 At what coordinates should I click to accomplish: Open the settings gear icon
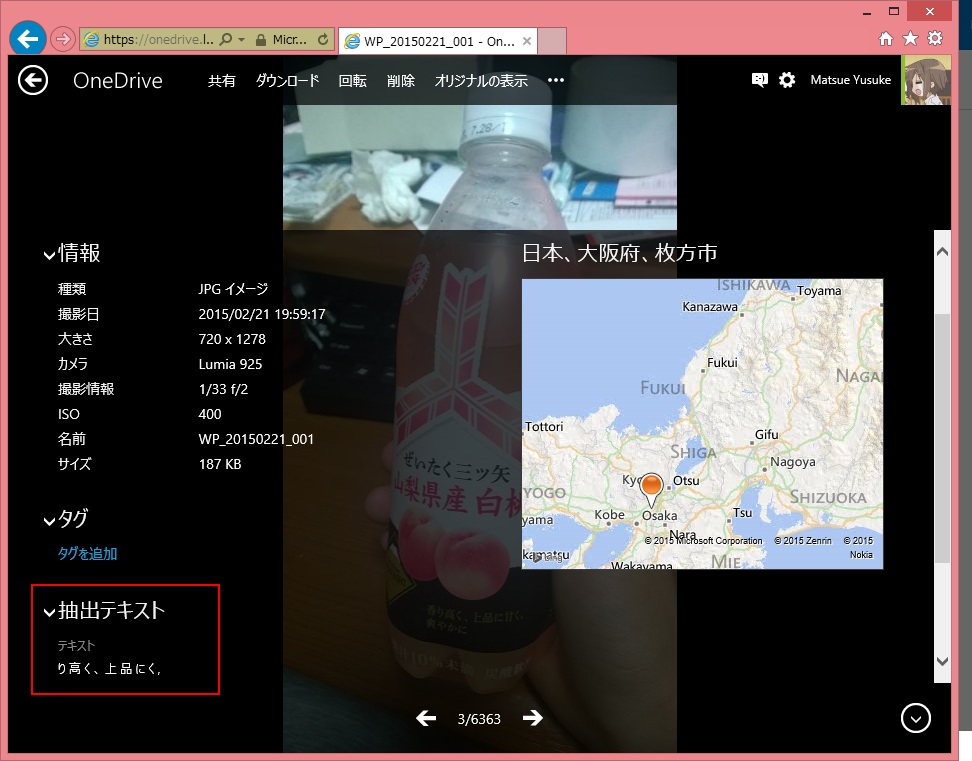coord(787,80)
